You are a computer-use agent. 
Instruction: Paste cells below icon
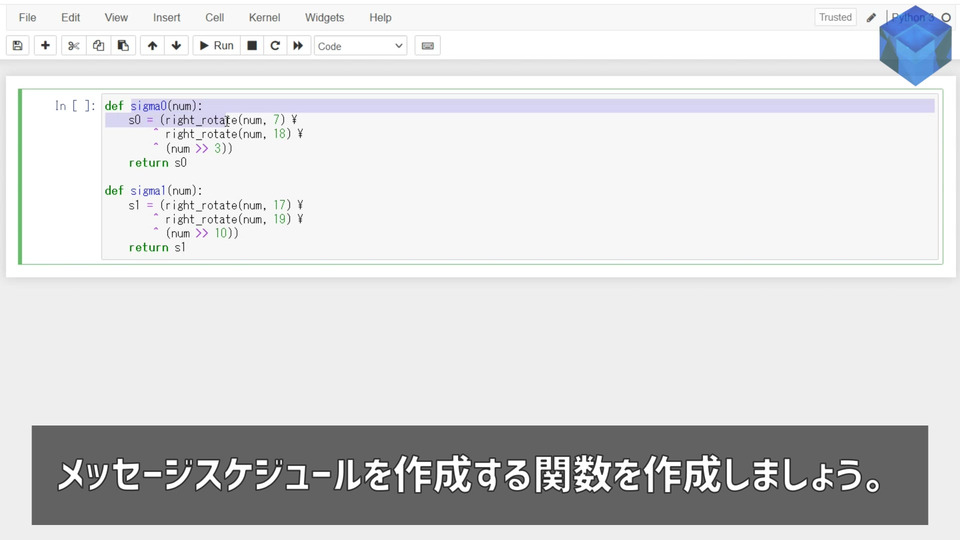[123, 46]
